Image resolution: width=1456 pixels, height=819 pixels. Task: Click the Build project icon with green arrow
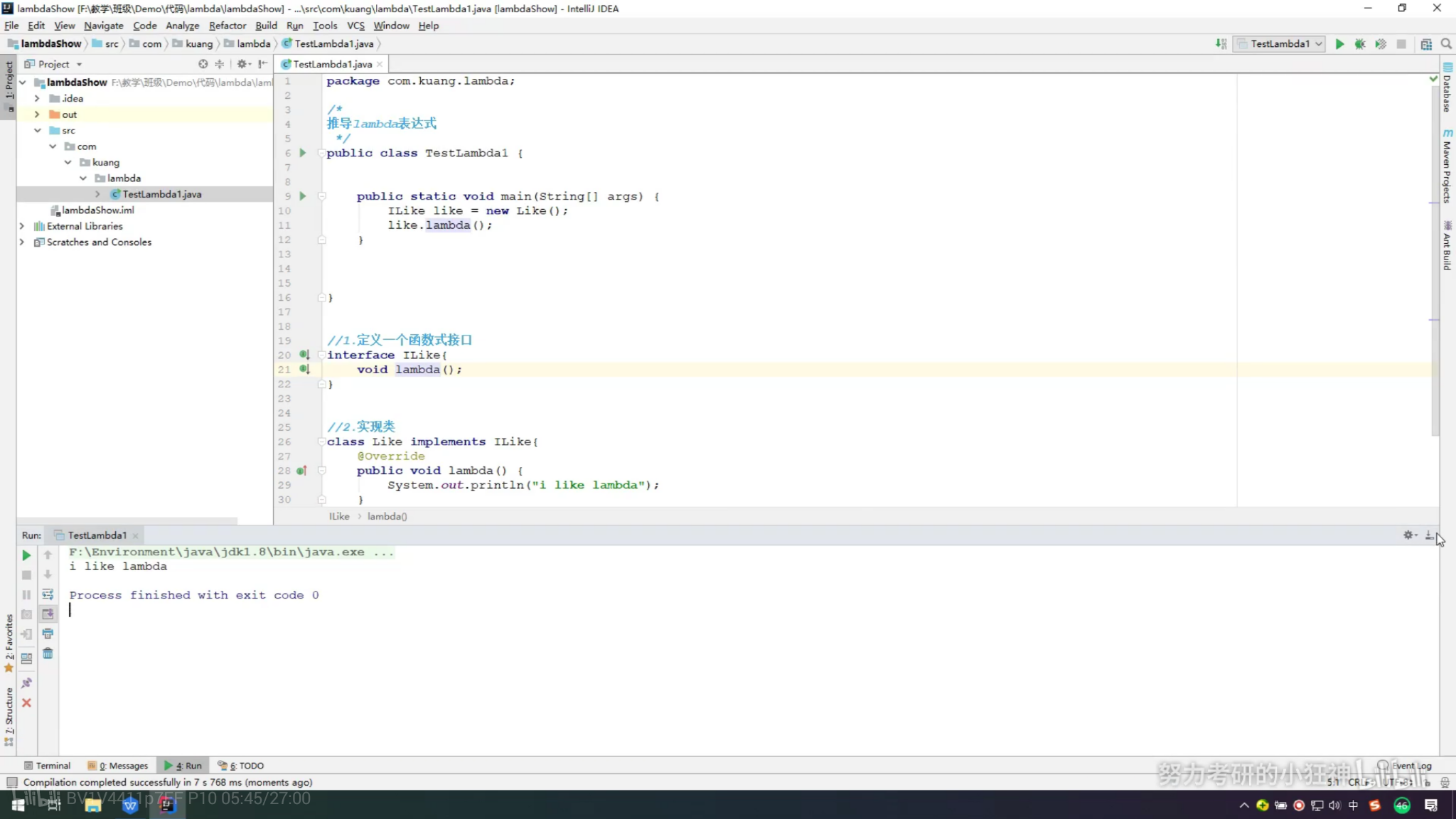pos(1221,44)
